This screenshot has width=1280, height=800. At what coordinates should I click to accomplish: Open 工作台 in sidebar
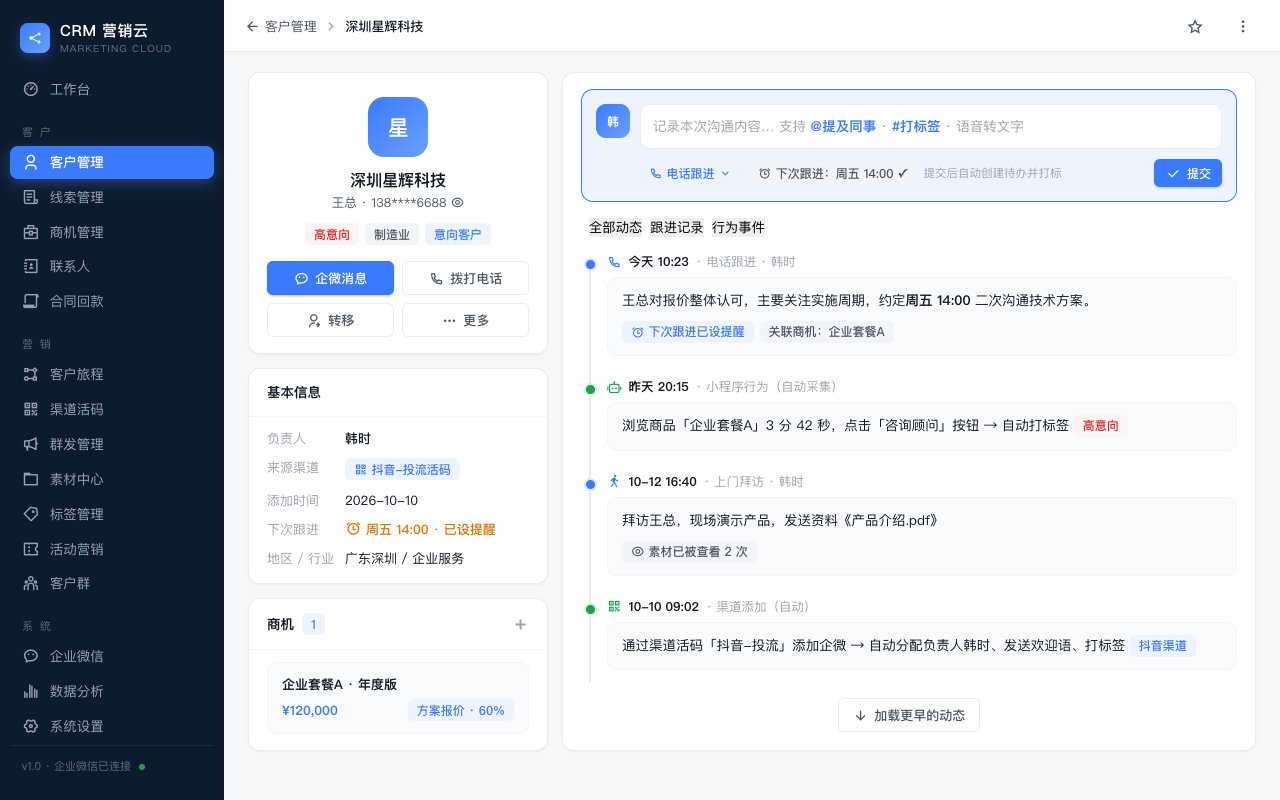tap(112, 89)
